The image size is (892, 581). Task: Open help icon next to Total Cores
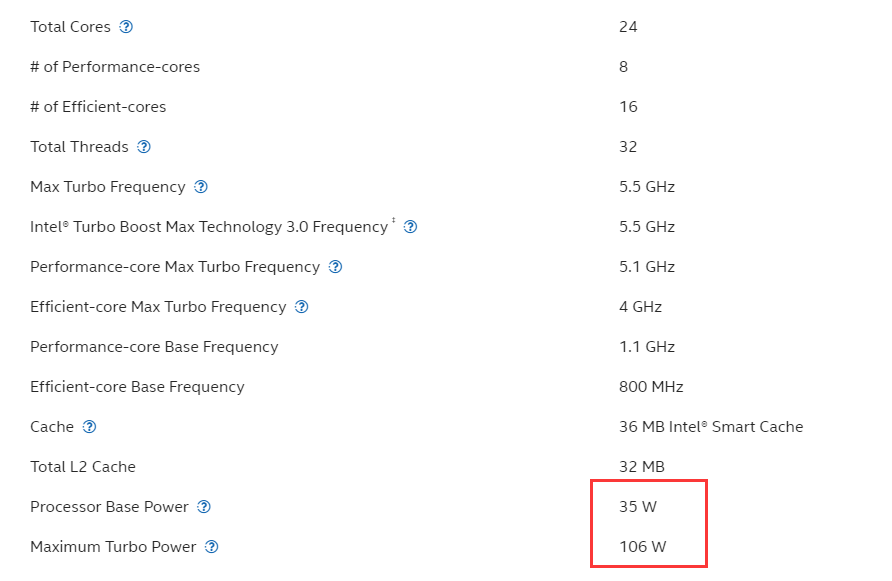tap(126, 27)
